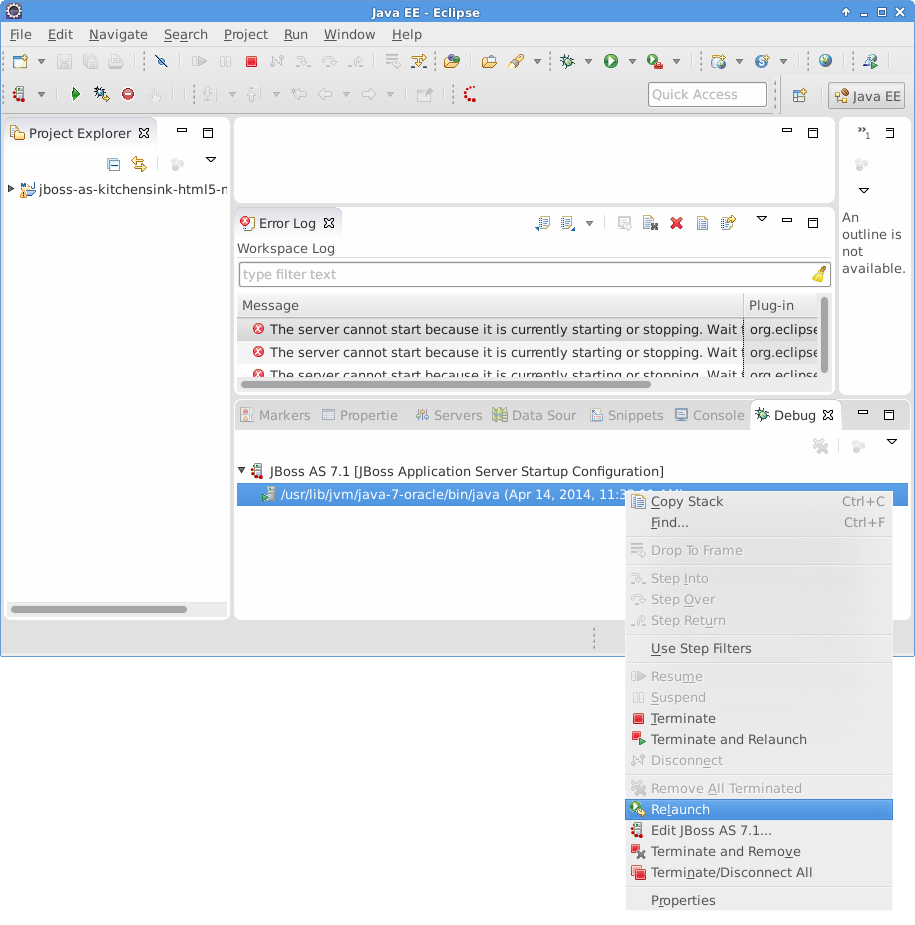915x925 pixels.
Task: Open Error Log view menu triangle
Action: [762, 219]
